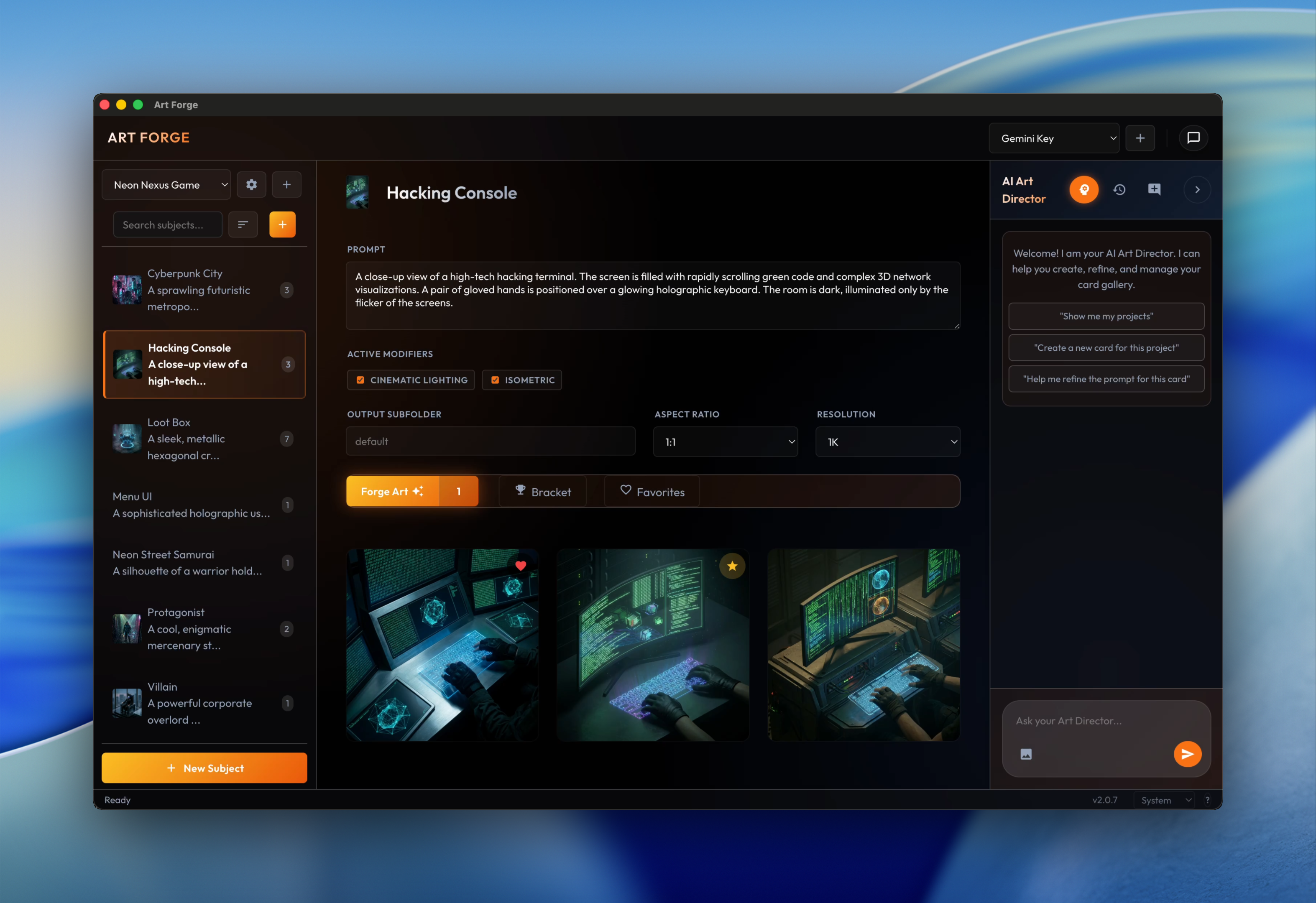
Task: Click the New Subject button
Action: [x=204, y=768]
